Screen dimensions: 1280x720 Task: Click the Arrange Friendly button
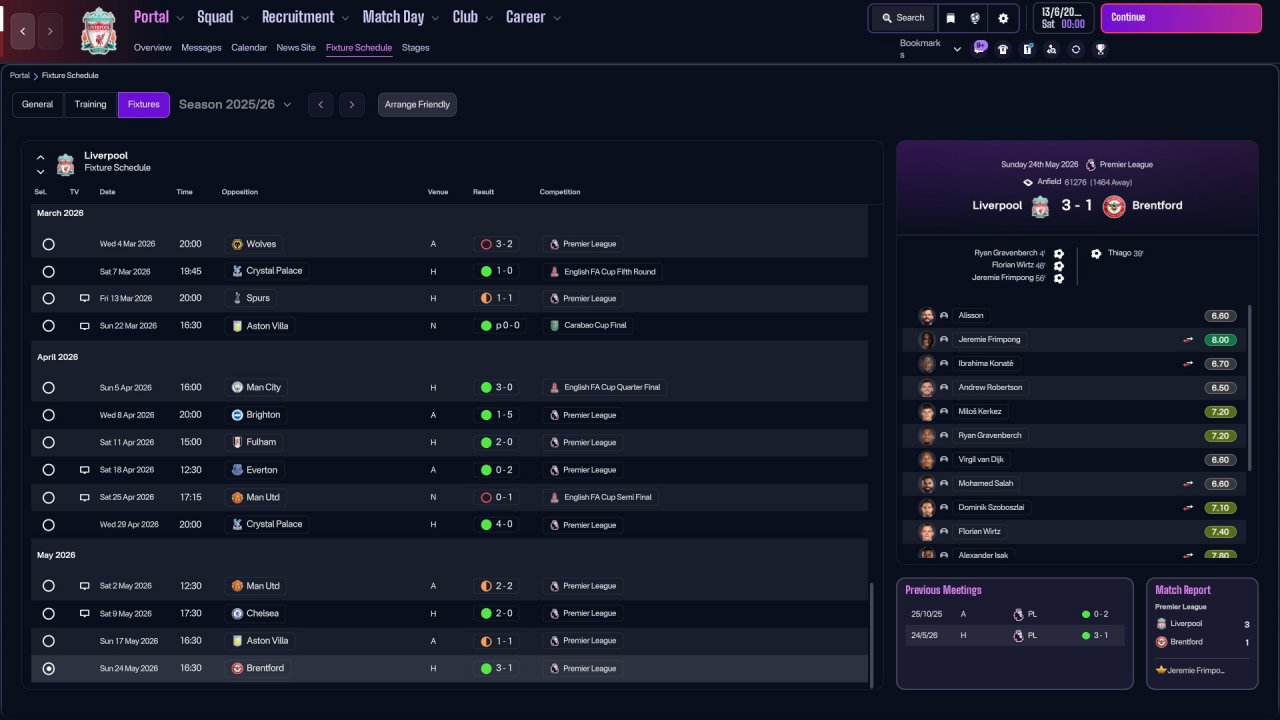tap(417, 105)
